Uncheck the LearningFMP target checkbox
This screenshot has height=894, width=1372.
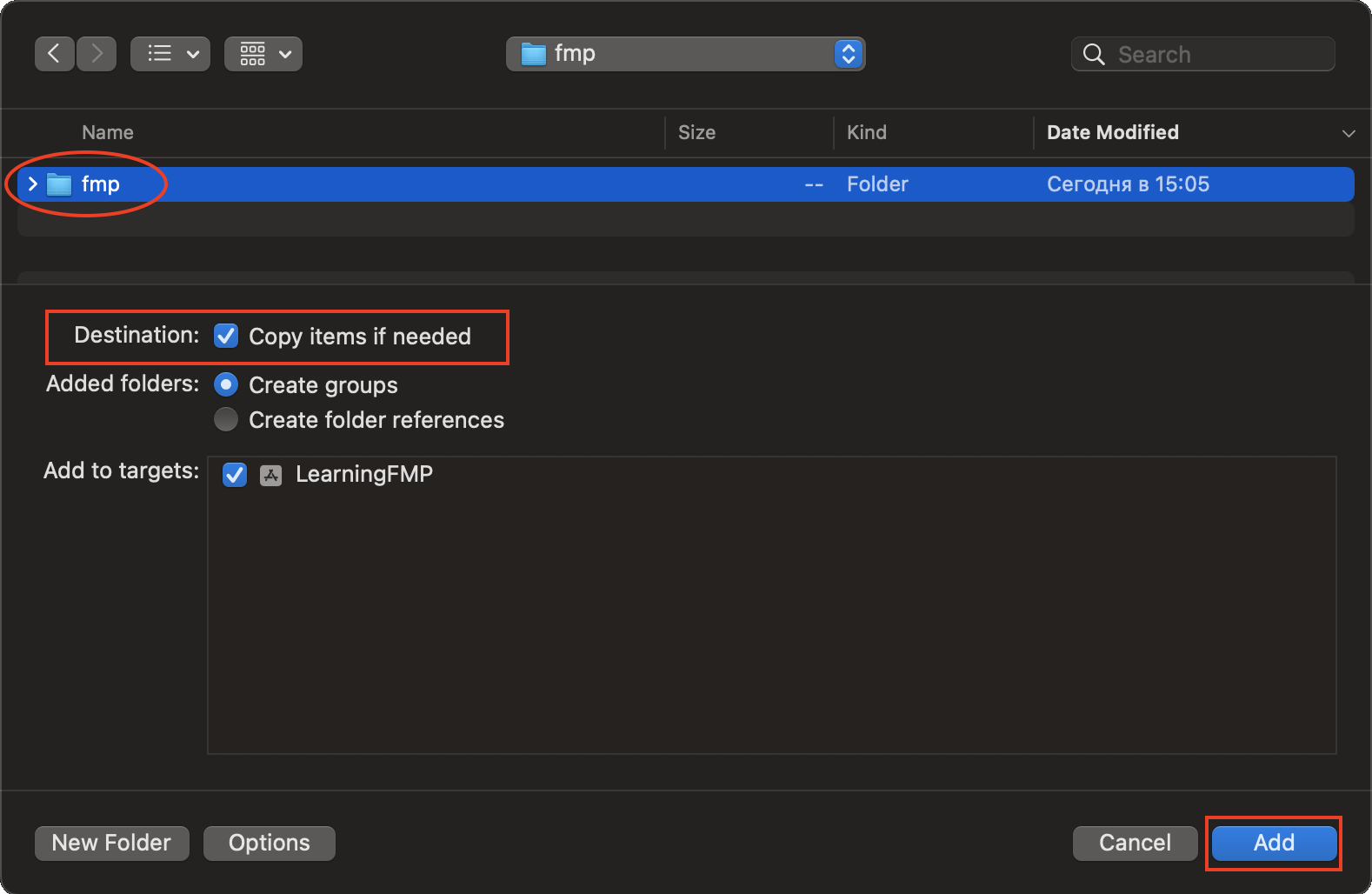click(235, 475)
